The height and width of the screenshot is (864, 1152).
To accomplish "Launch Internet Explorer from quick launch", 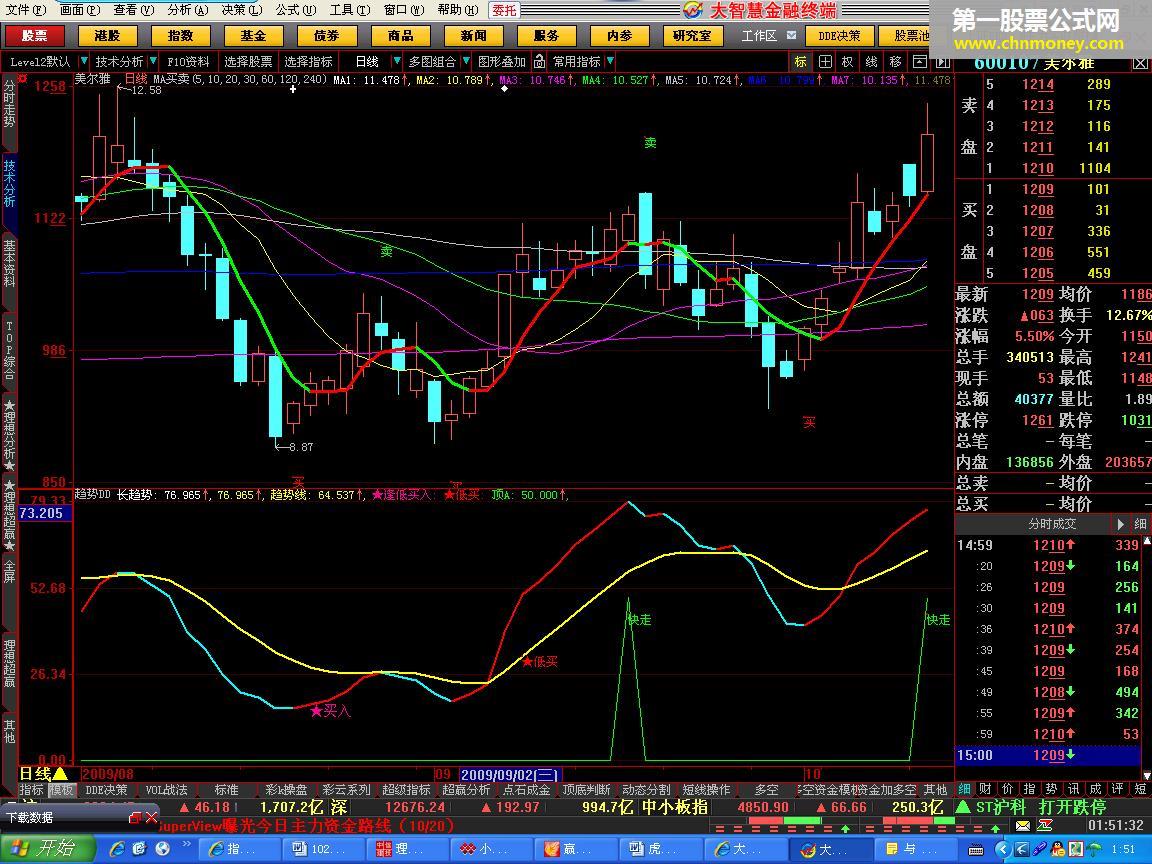I will pos(117,849).
